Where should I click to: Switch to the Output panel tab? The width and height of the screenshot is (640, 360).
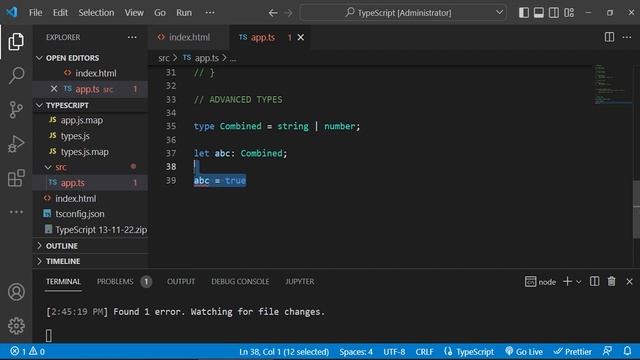pyautogui.click(x=181, y=282)
